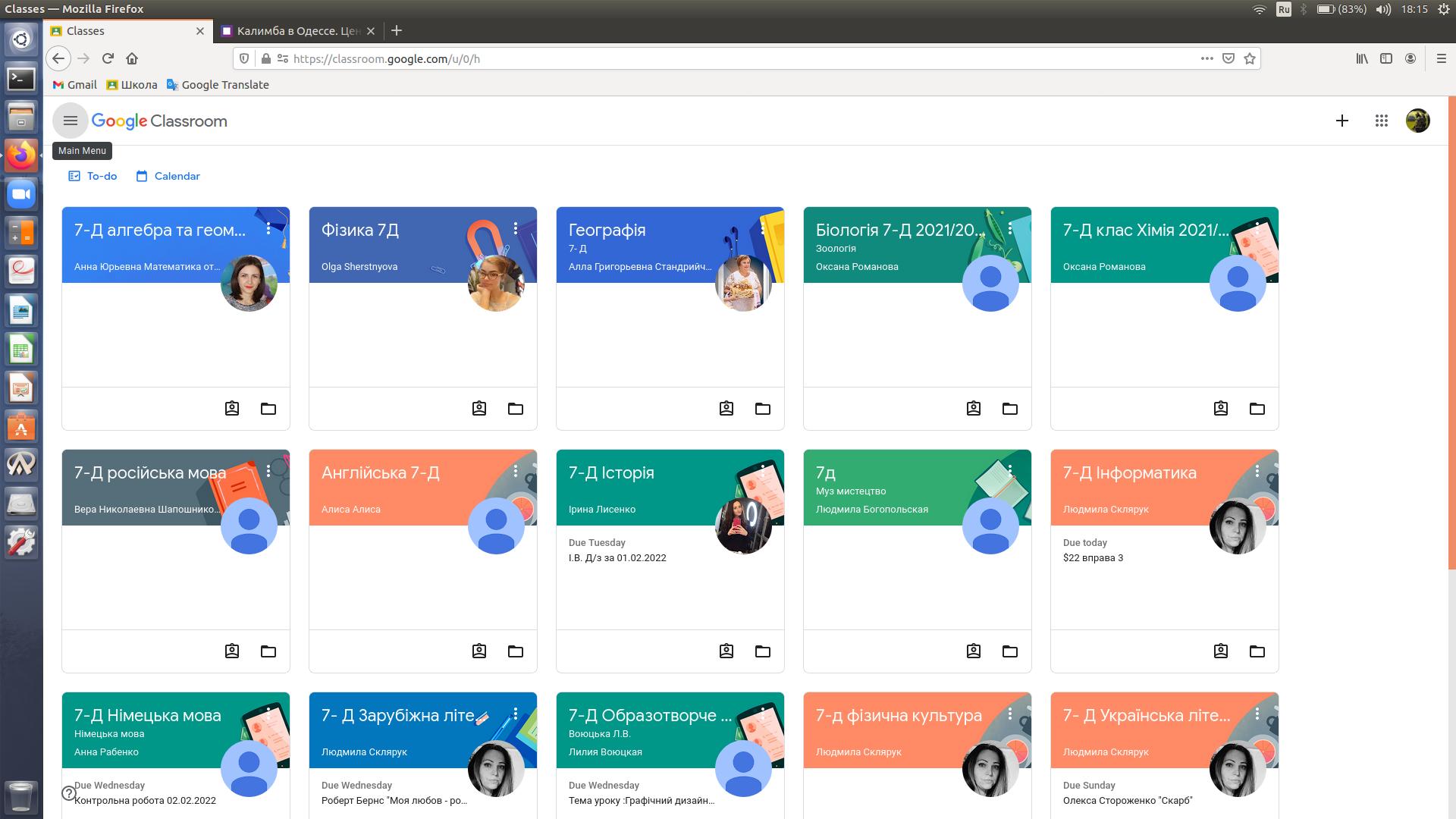
Task: Open the 7-Д російська мова class title
Action: pos(149,472)
